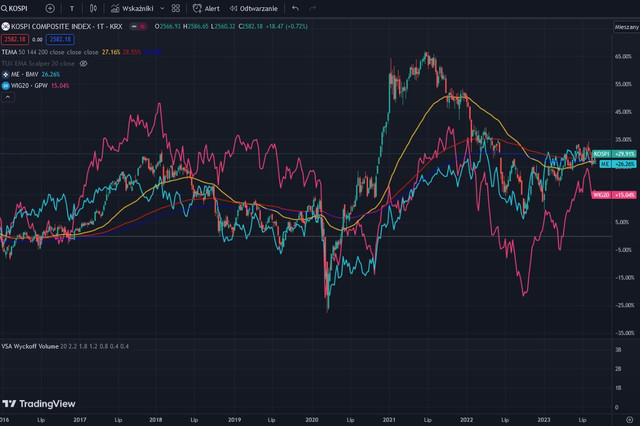This screenshot has height=426, width=640.
Task: Open the KOSPI symbol search
Action: (x=15, y=8)
